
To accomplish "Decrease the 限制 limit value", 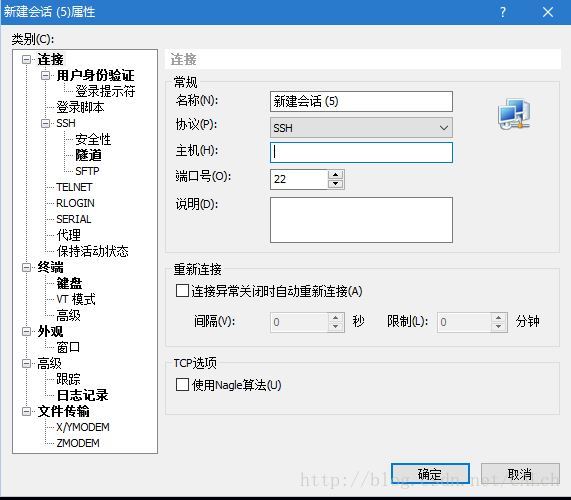I will [498, 327].
